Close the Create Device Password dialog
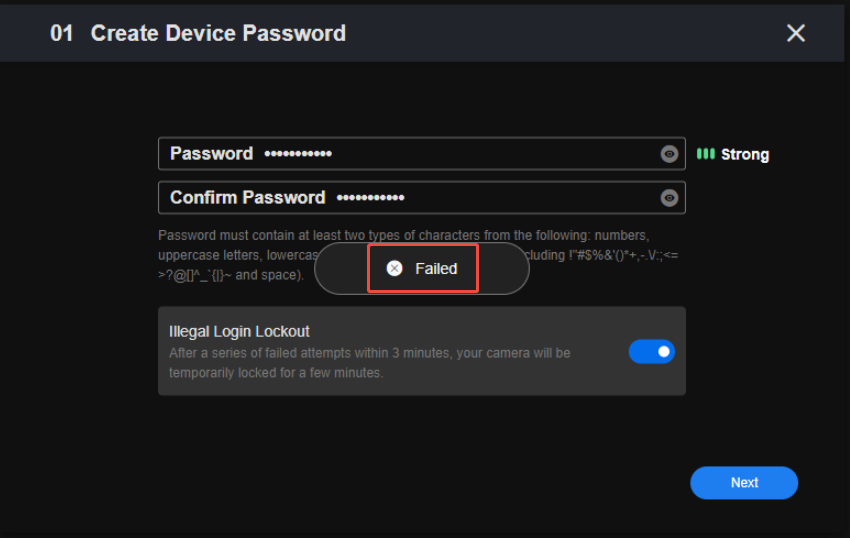This screenshot has height=538, width=850. coord(796,33)
